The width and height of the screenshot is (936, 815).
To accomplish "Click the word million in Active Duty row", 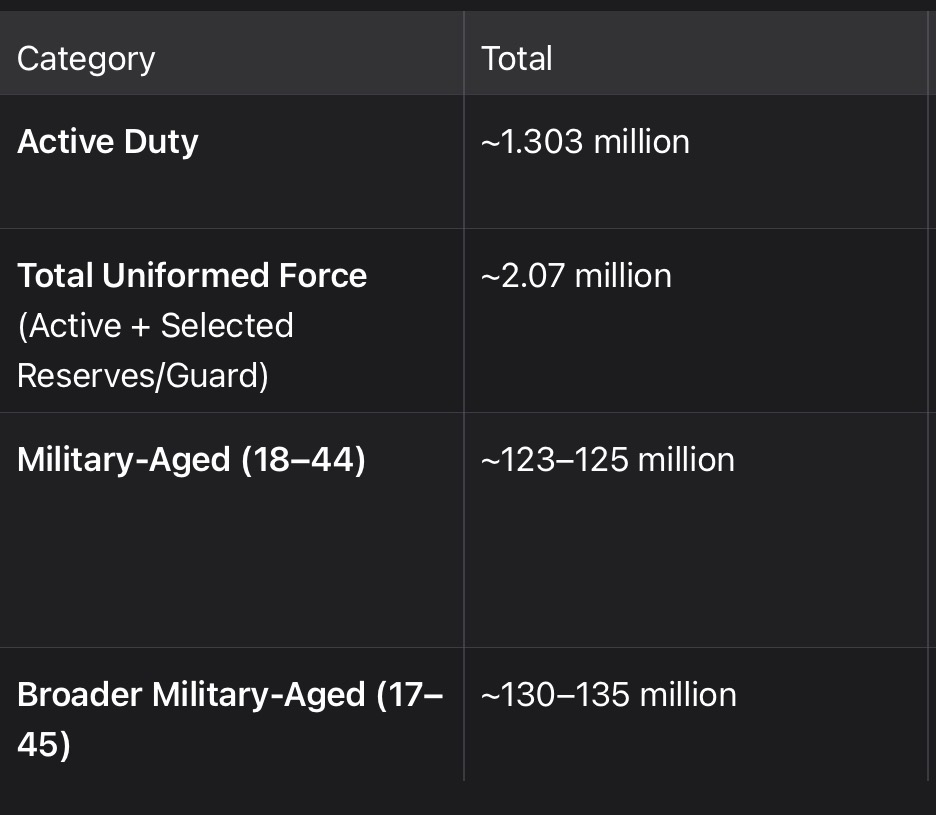I will click(642, 142).
